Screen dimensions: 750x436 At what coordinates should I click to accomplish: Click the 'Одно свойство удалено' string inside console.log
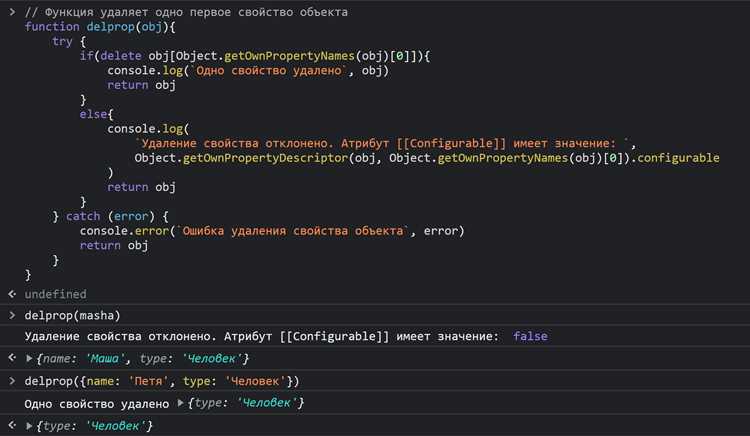pos(269,71)
